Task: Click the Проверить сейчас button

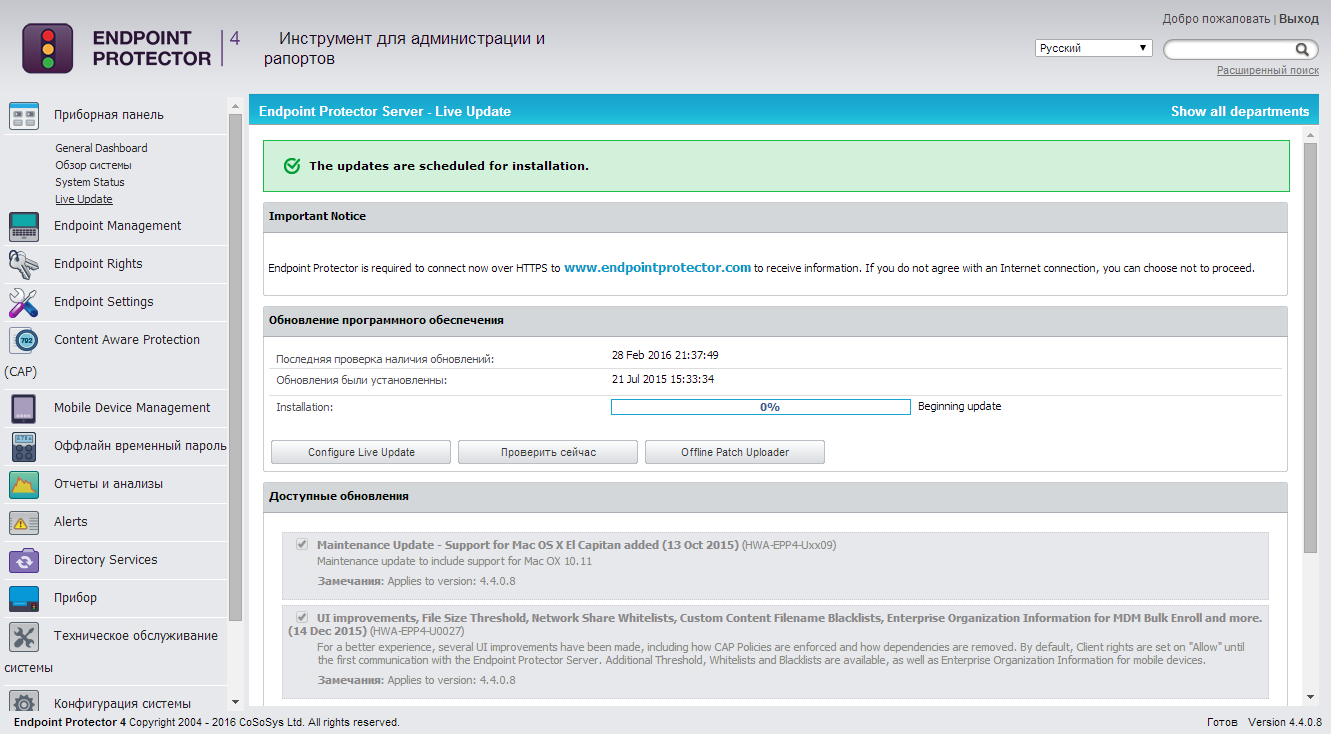Action: [x=548, y=452]
